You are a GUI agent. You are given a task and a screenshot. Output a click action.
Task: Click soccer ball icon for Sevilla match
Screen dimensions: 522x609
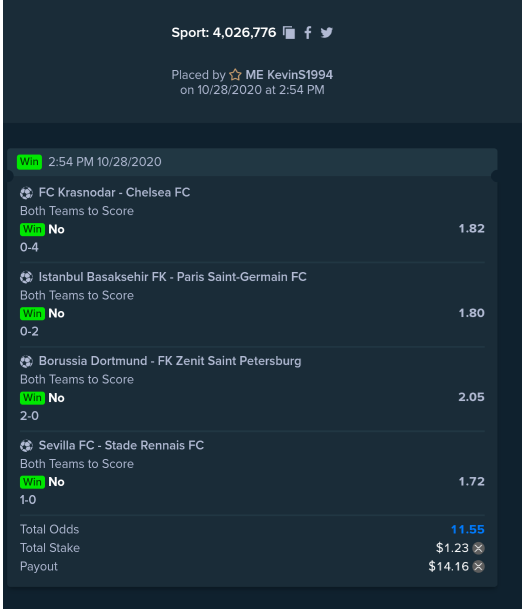[x=26, y=445]
